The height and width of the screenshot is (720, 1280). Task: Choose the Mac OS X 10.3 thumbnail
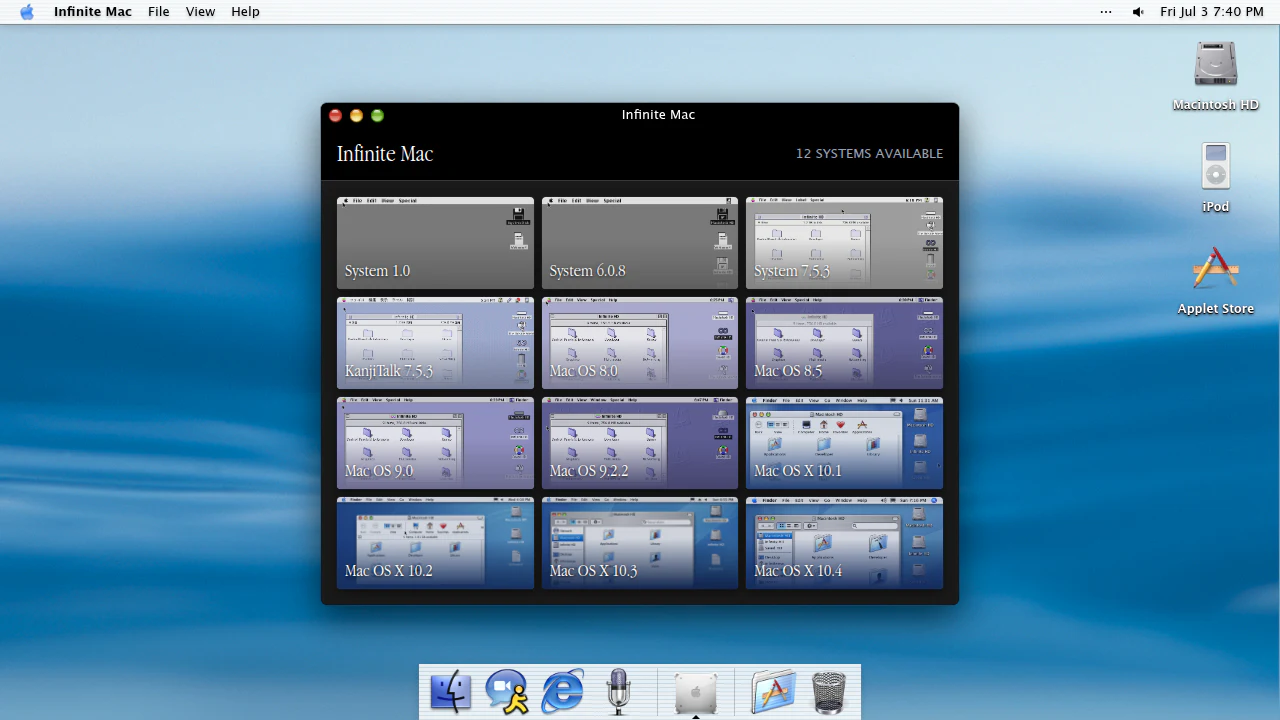640,543
